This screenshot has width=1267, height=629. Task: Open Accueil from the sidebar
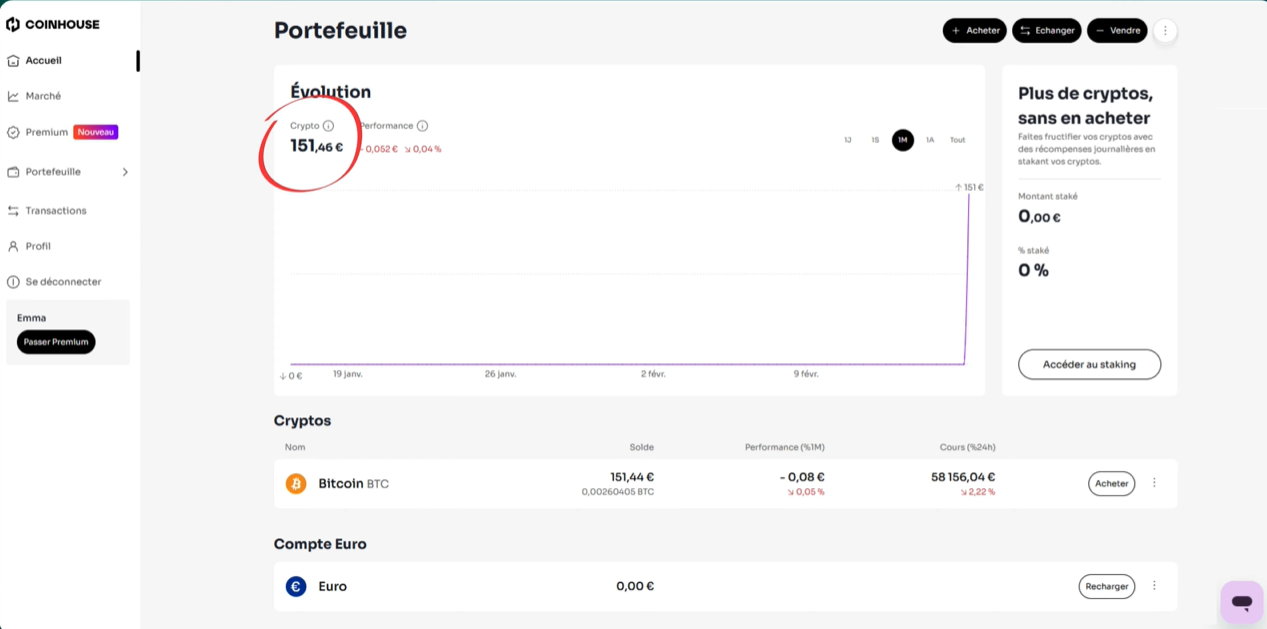coord(43,60)
